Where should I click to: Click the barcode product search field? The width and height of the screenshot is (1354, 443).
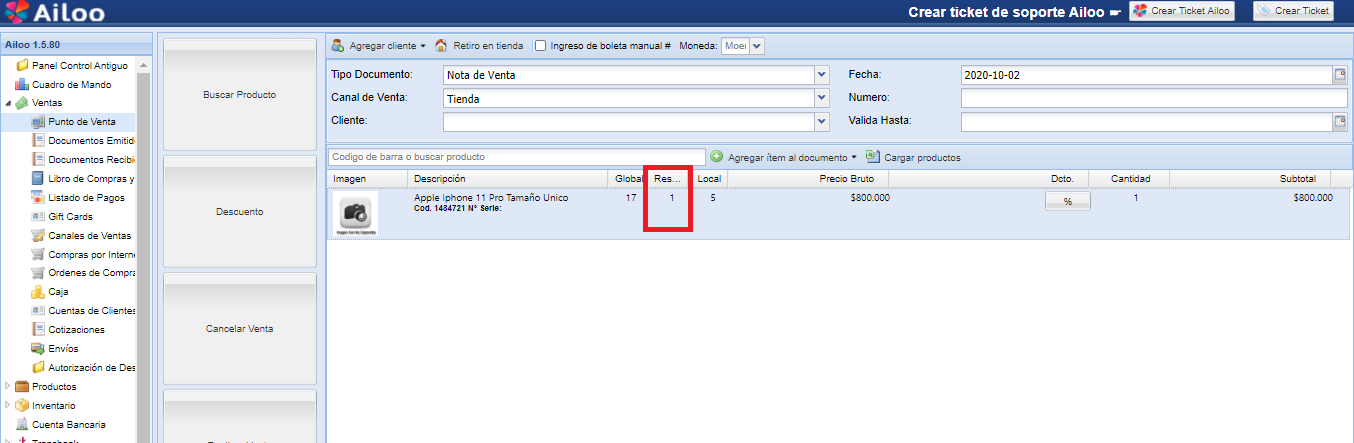(516, 157)
